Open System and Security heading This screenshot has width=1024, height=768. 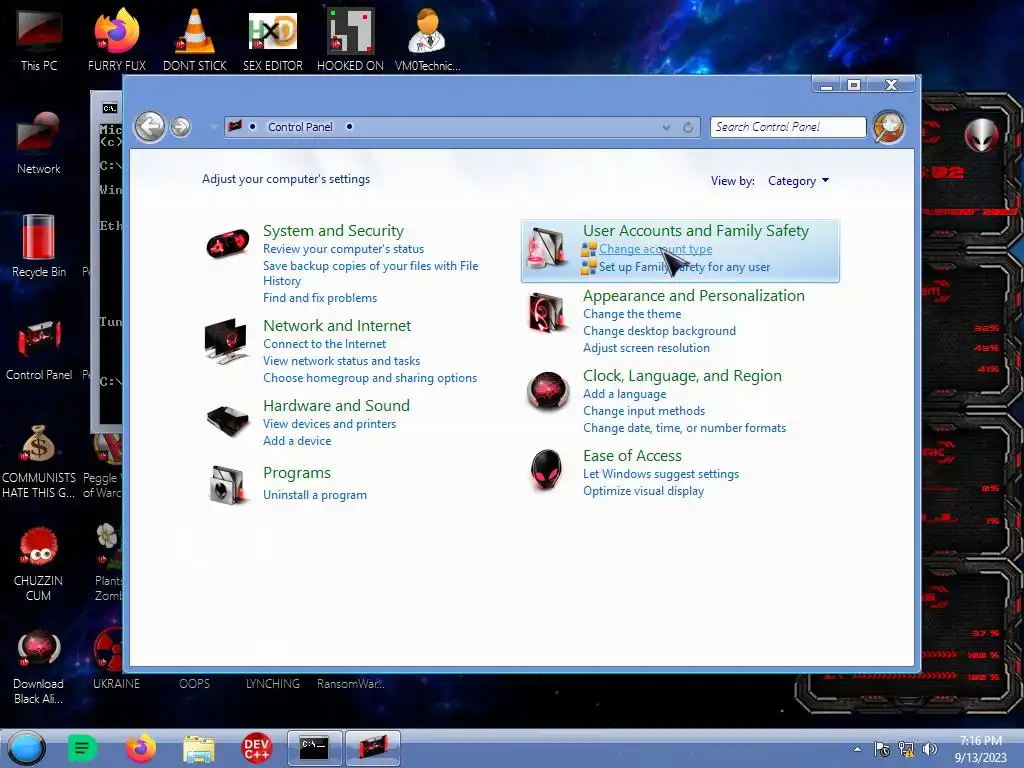333,231
